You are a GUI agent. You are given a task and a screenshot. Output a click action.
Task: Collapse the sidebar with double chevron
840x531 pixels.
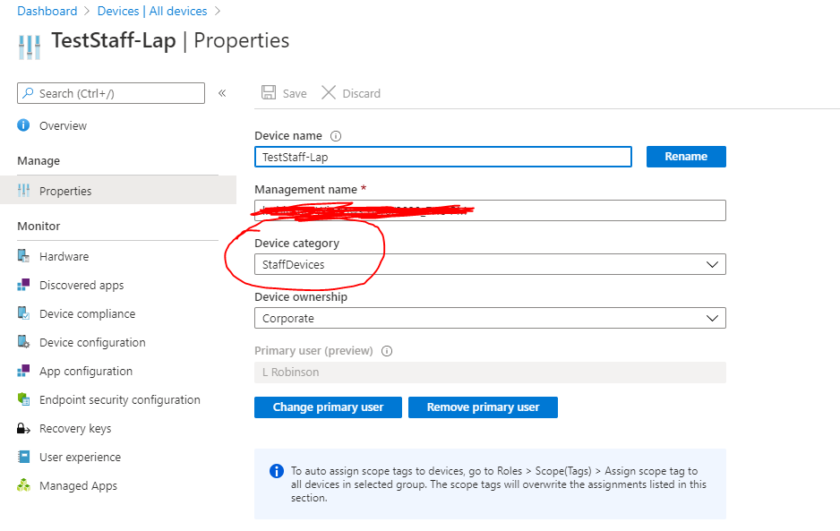[x=222, y=93]
